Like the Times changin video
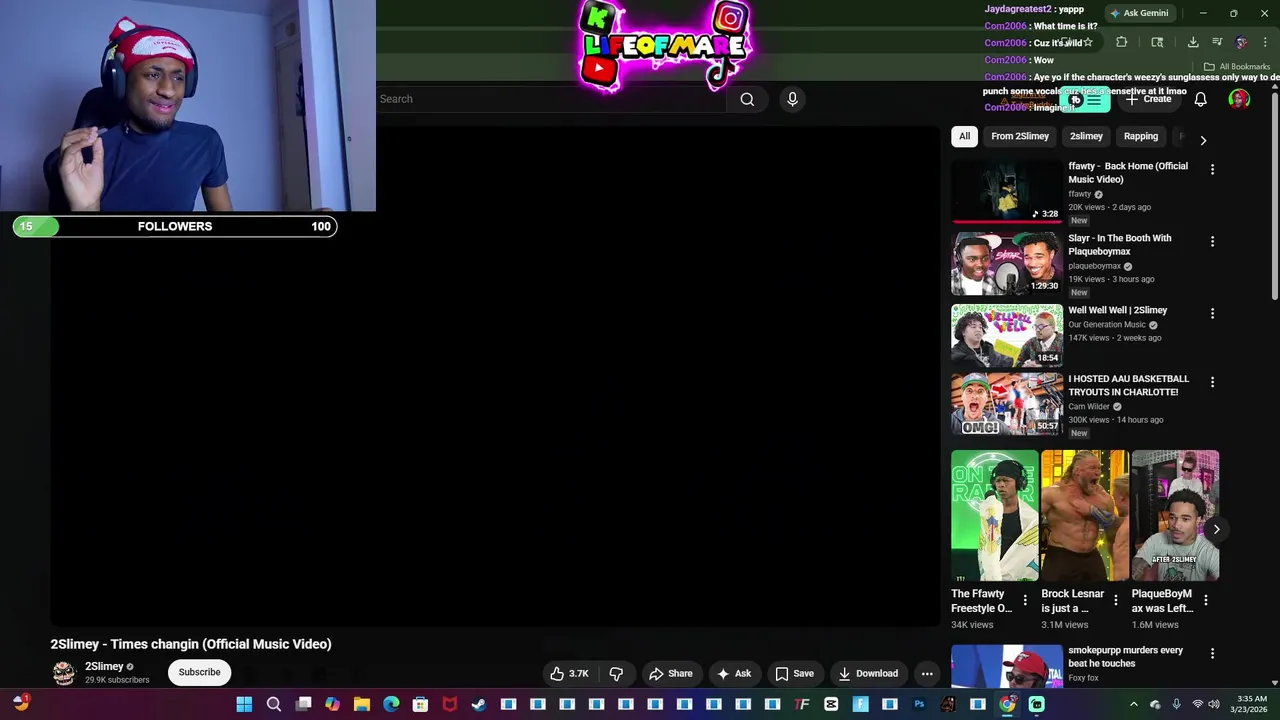The height and width of the screenshot is (720, 1280). pyautogui.click(x=569, y=674)
